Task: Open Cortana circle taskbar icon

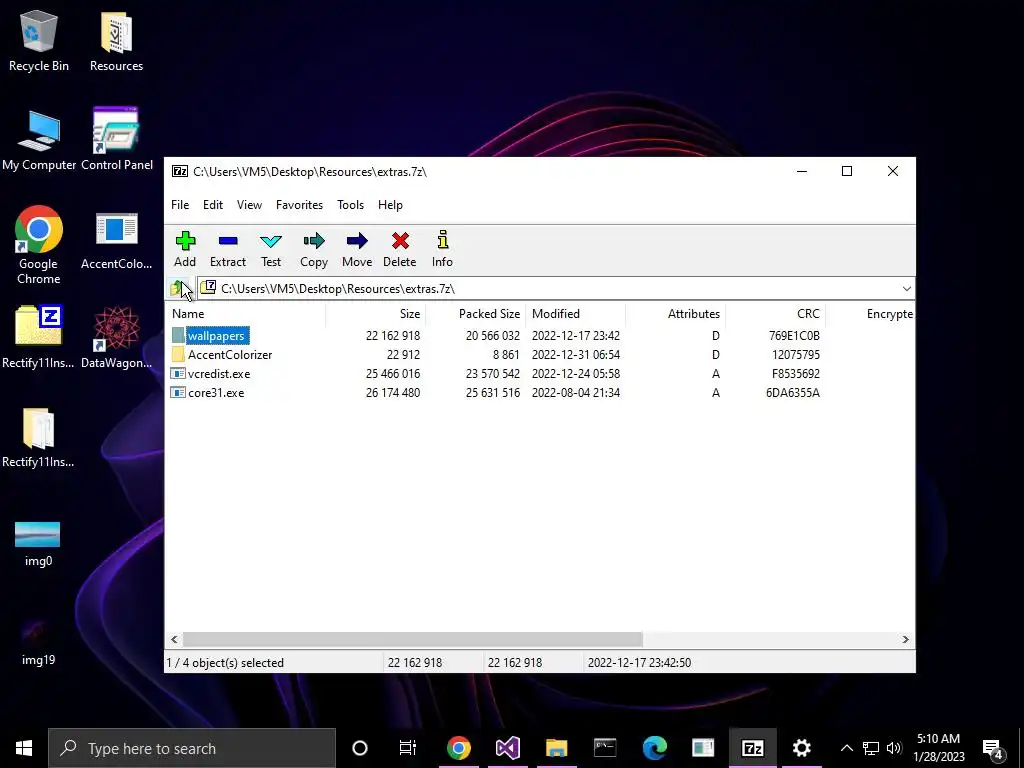Action: pyautogui.click(x=360, y=748)
